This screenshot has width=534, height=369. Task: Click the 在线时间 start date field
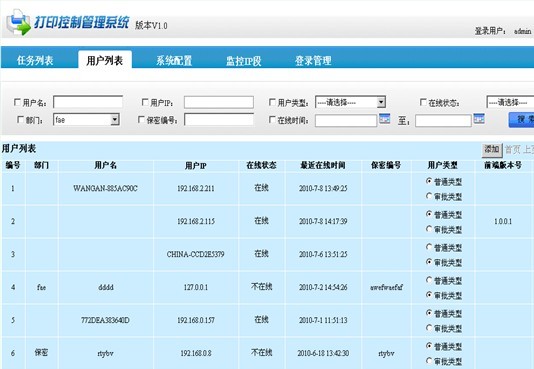point(346,121)
